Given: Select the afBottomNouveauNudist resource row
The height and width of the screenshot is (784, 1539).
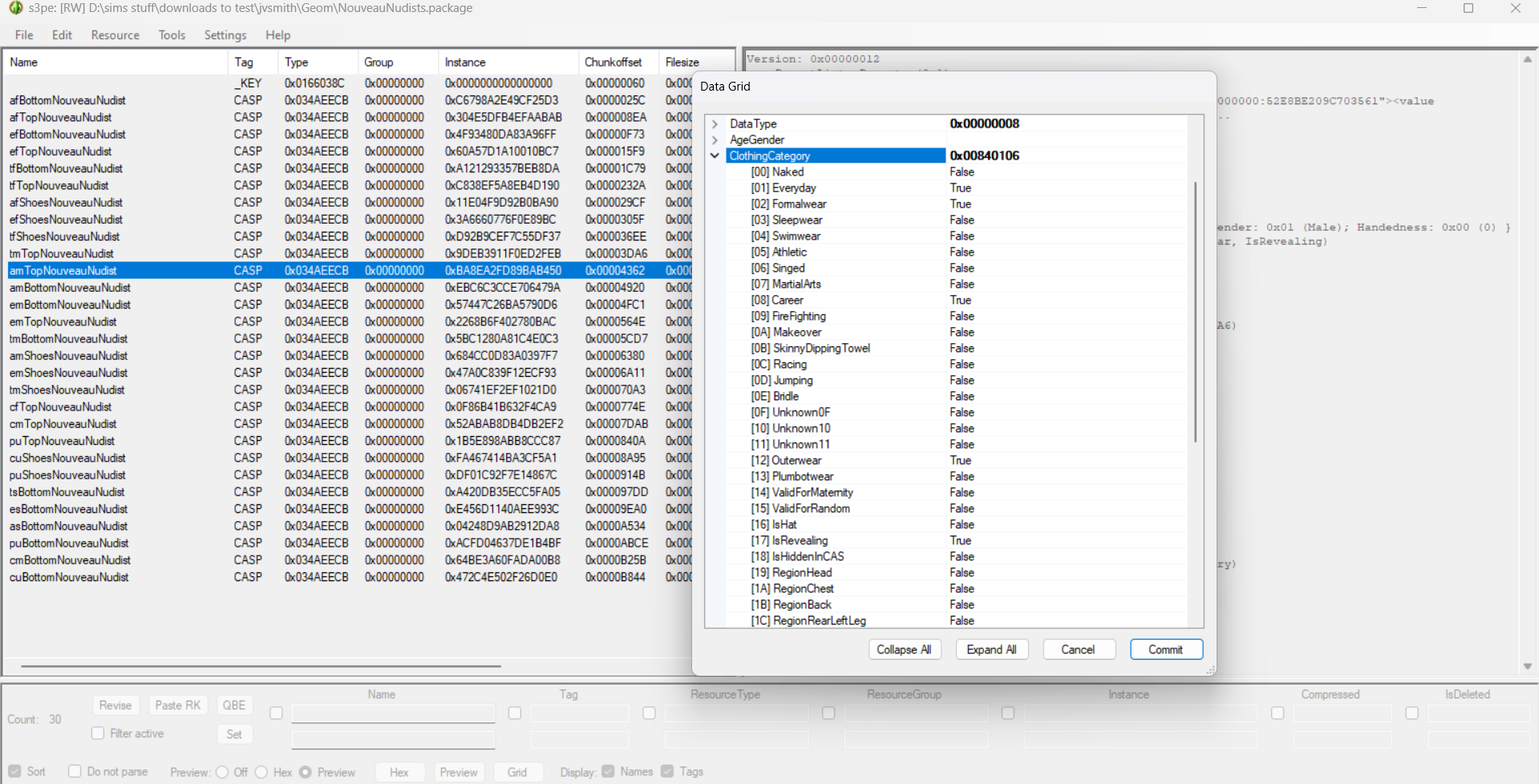Looking at the screenshot, I should coord(348,100).
